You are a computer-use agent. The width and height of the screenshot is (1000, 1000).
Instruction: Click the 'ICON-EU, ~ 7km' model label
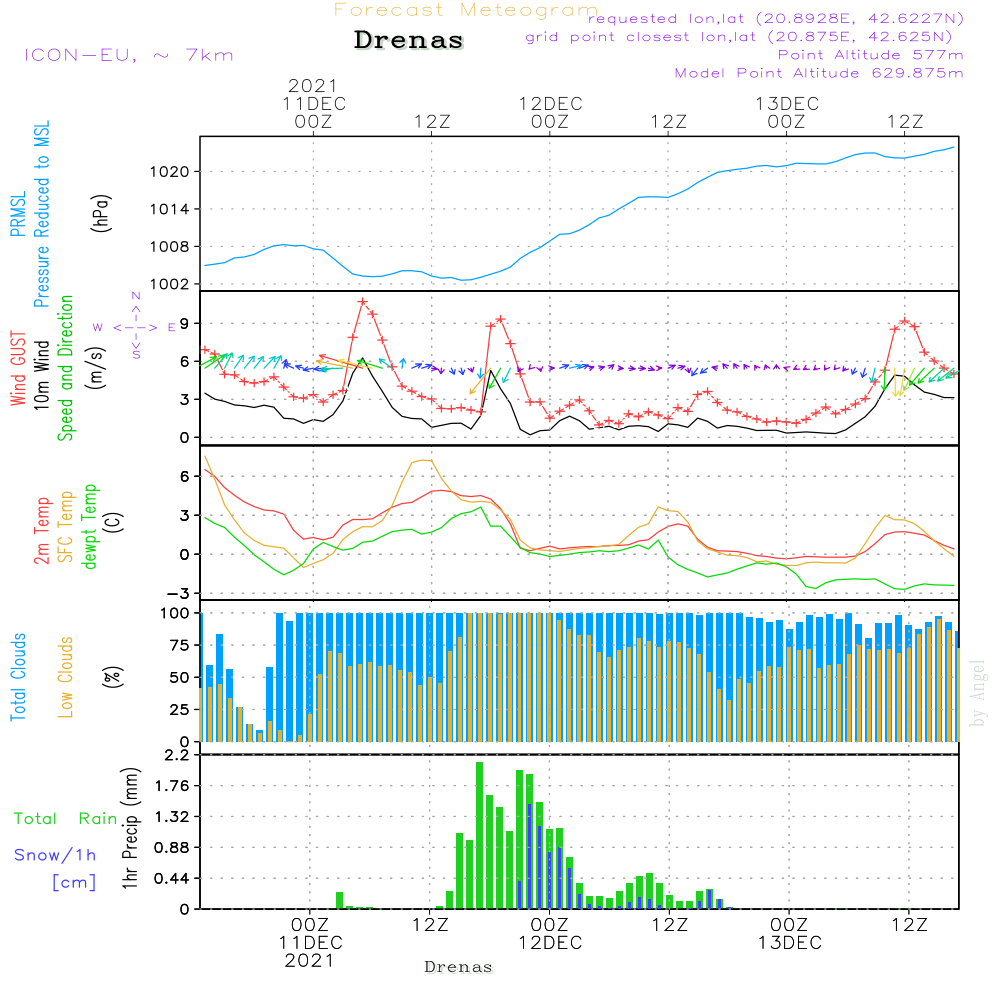coord(129,55)
